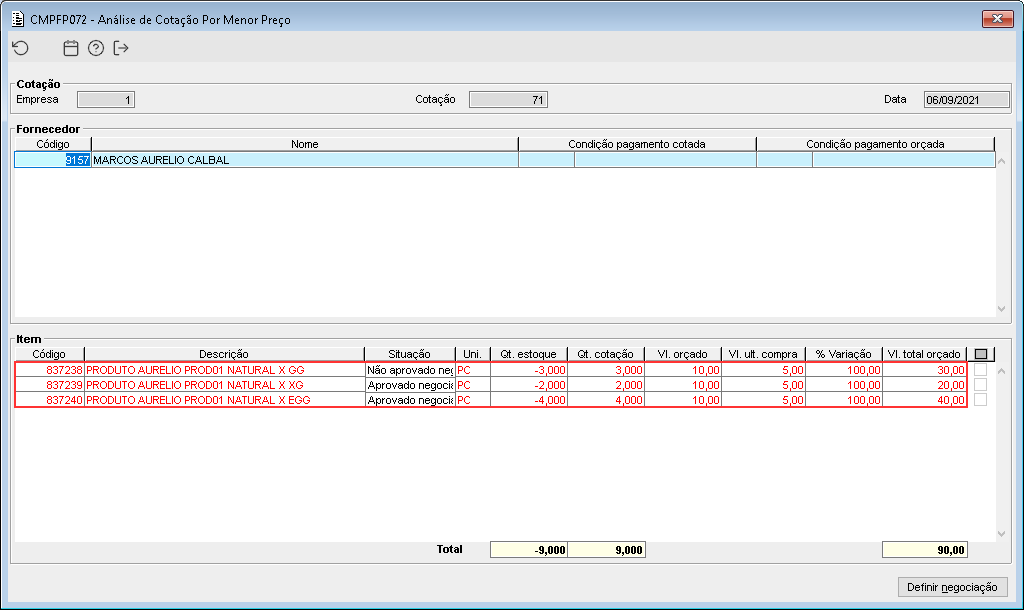Click stock quantity -4,000 cell
Screen dimensions: 1024x610
(x=529, y=400)
